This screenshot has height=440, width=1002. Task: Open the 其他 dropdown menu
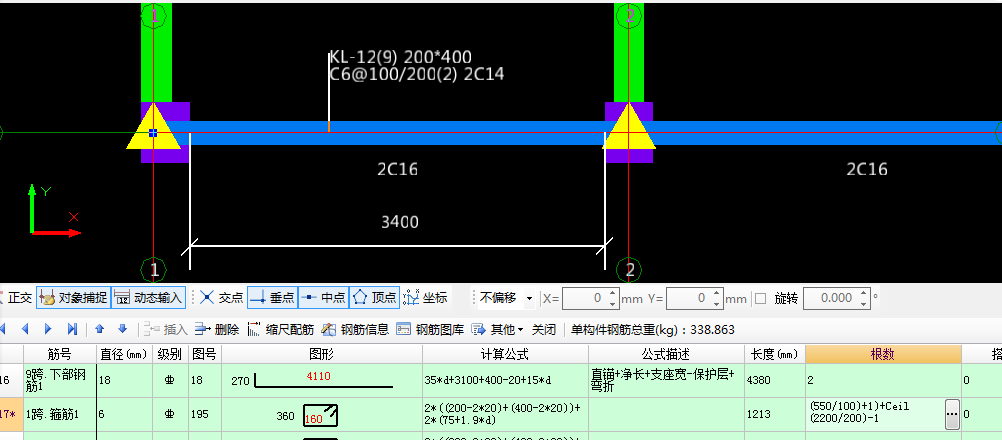click(x=498, y=330)
